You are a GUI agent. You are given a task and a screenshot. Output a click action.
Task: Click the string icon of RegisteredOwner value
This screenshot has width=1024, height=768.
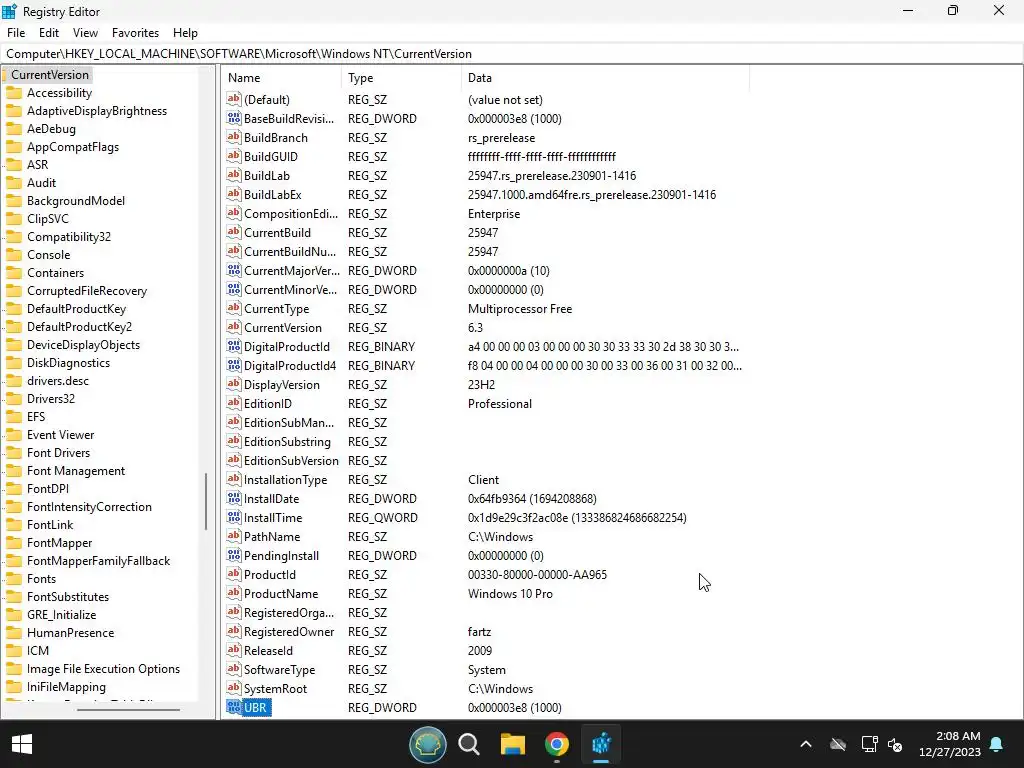click(234, 632)
